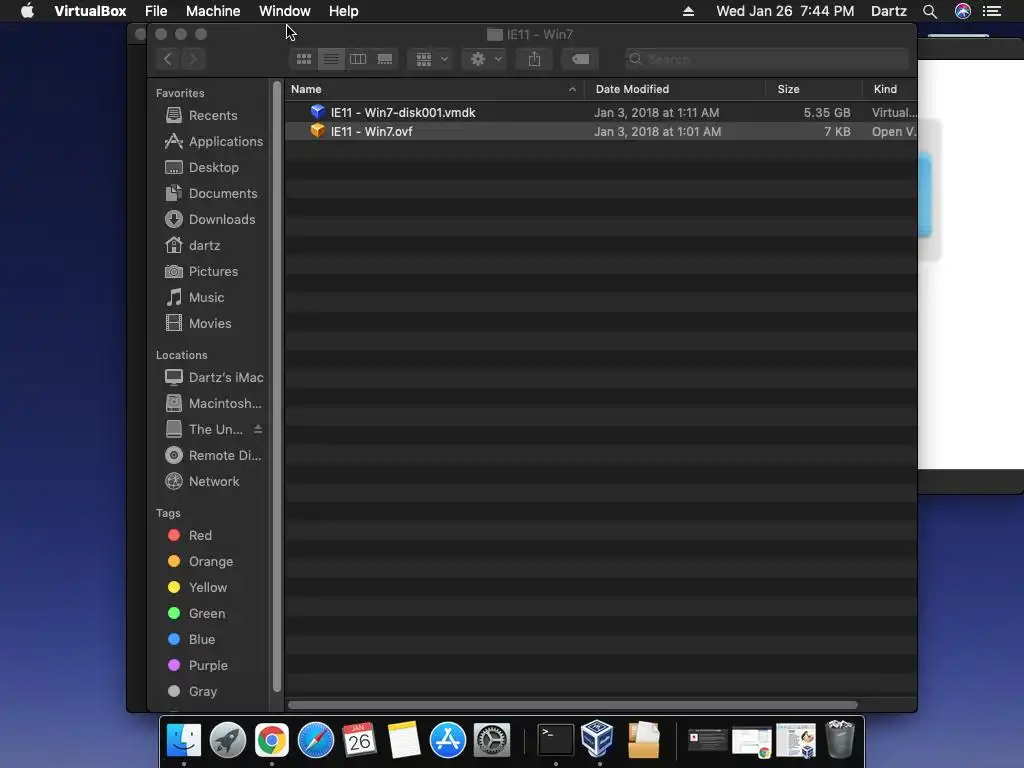The image size is (1024, 768).
Task: Open the dartz home folder
Action: (192, 246)
